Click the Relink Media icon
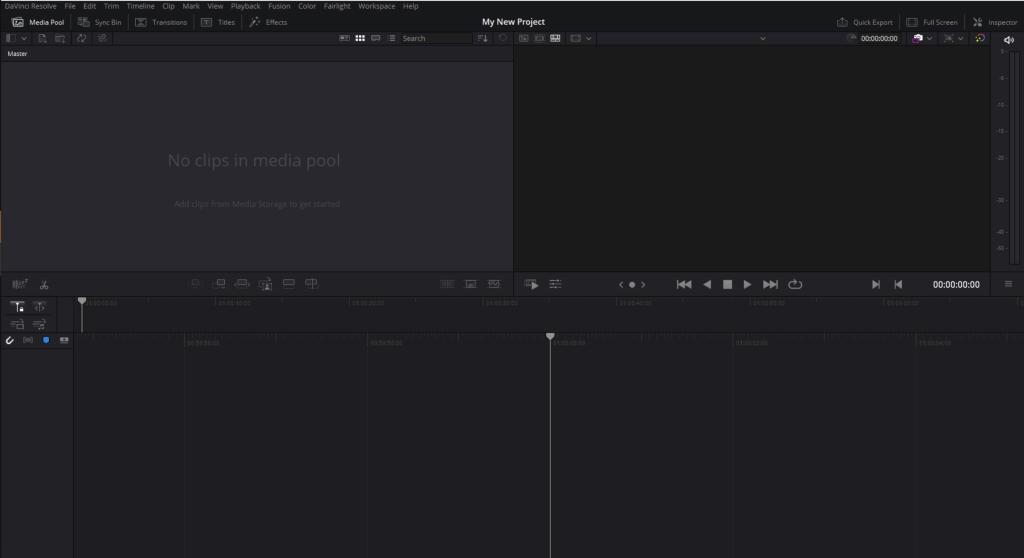Screen dimensions: 1024x558 coord(102,39)
